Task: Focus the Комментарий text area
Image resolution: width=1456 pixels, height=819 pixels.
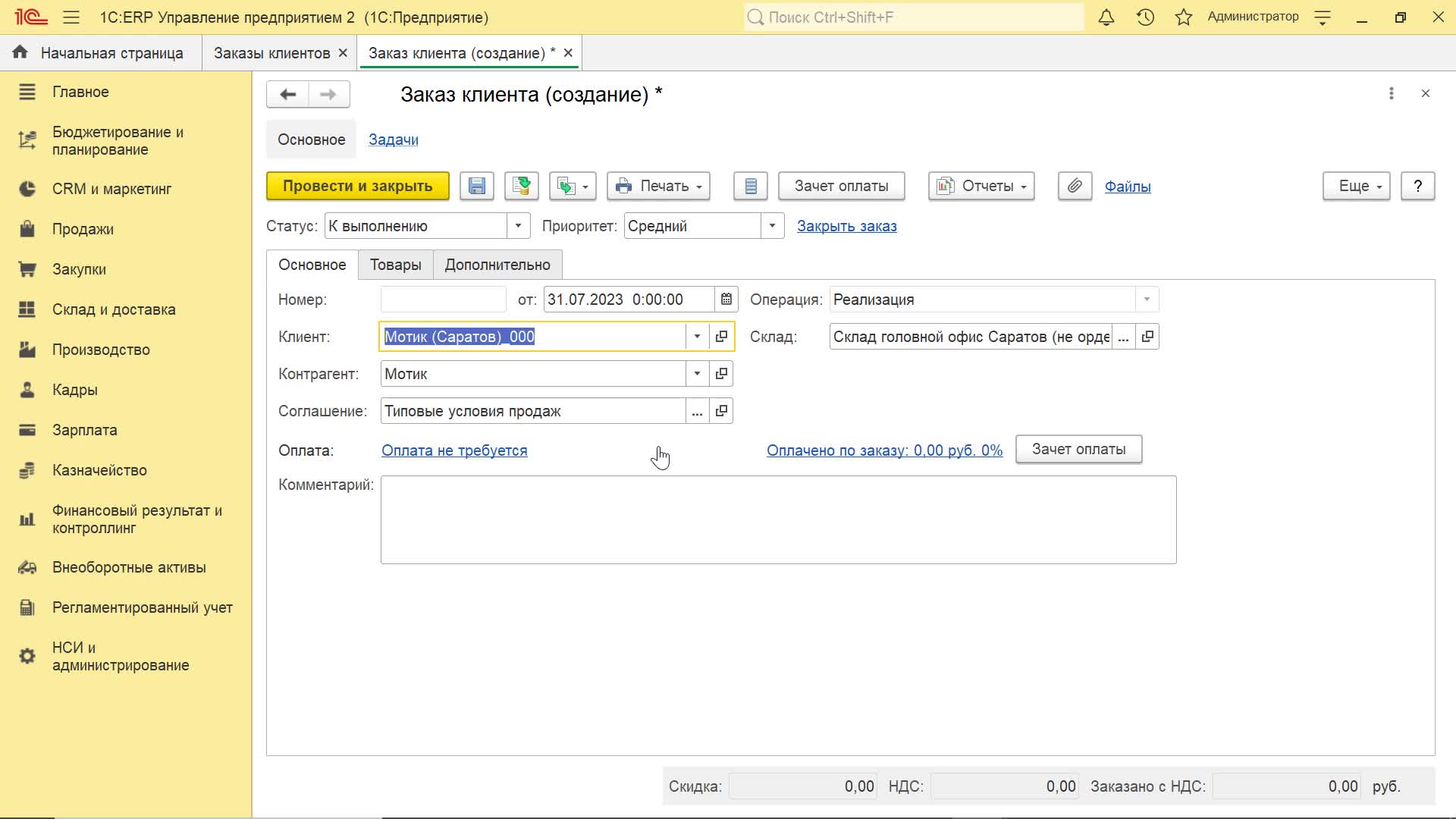Action: pos(778,519)
